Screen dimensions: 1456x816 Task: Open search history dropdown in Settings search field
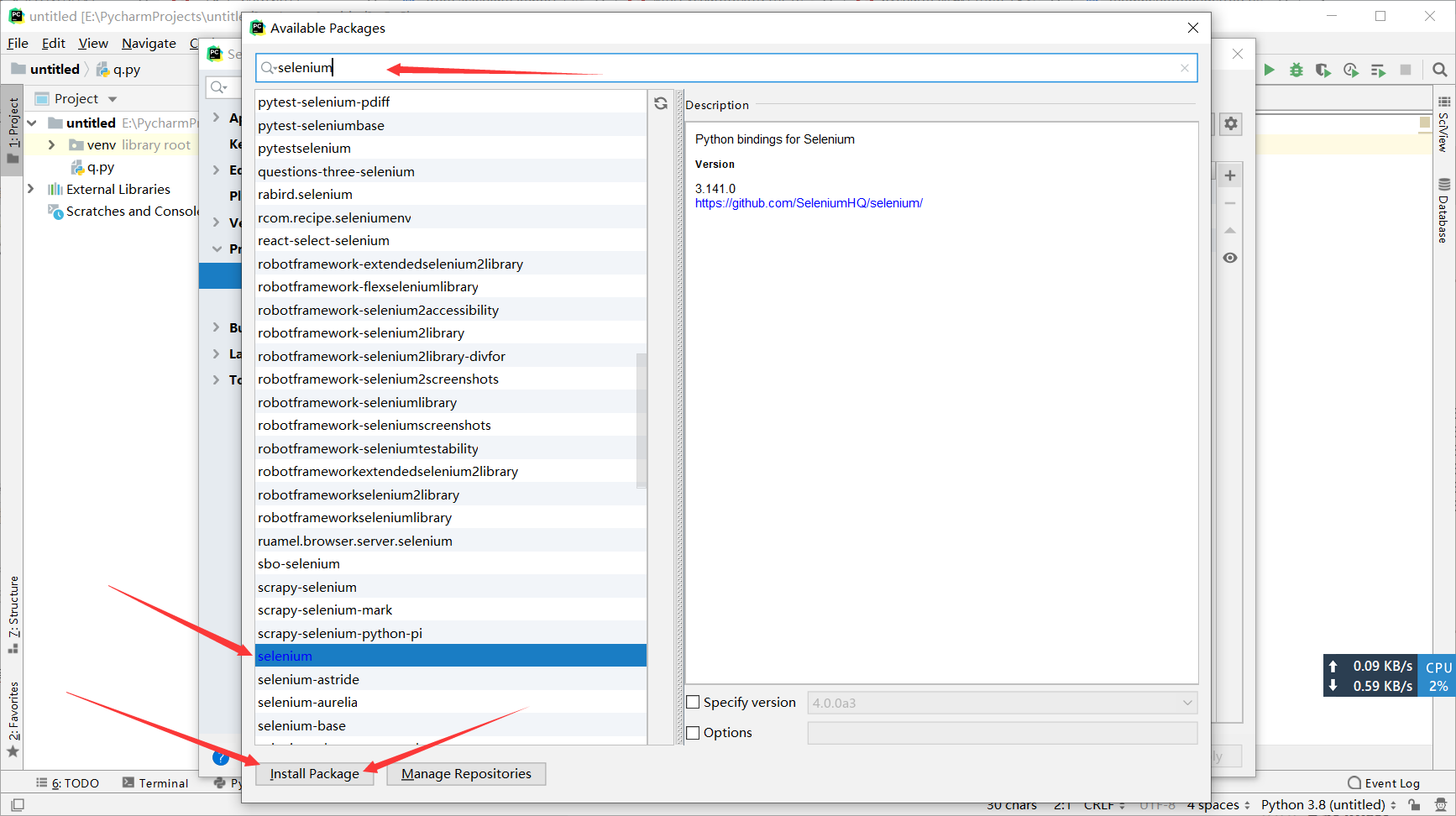tap(219, 87)
